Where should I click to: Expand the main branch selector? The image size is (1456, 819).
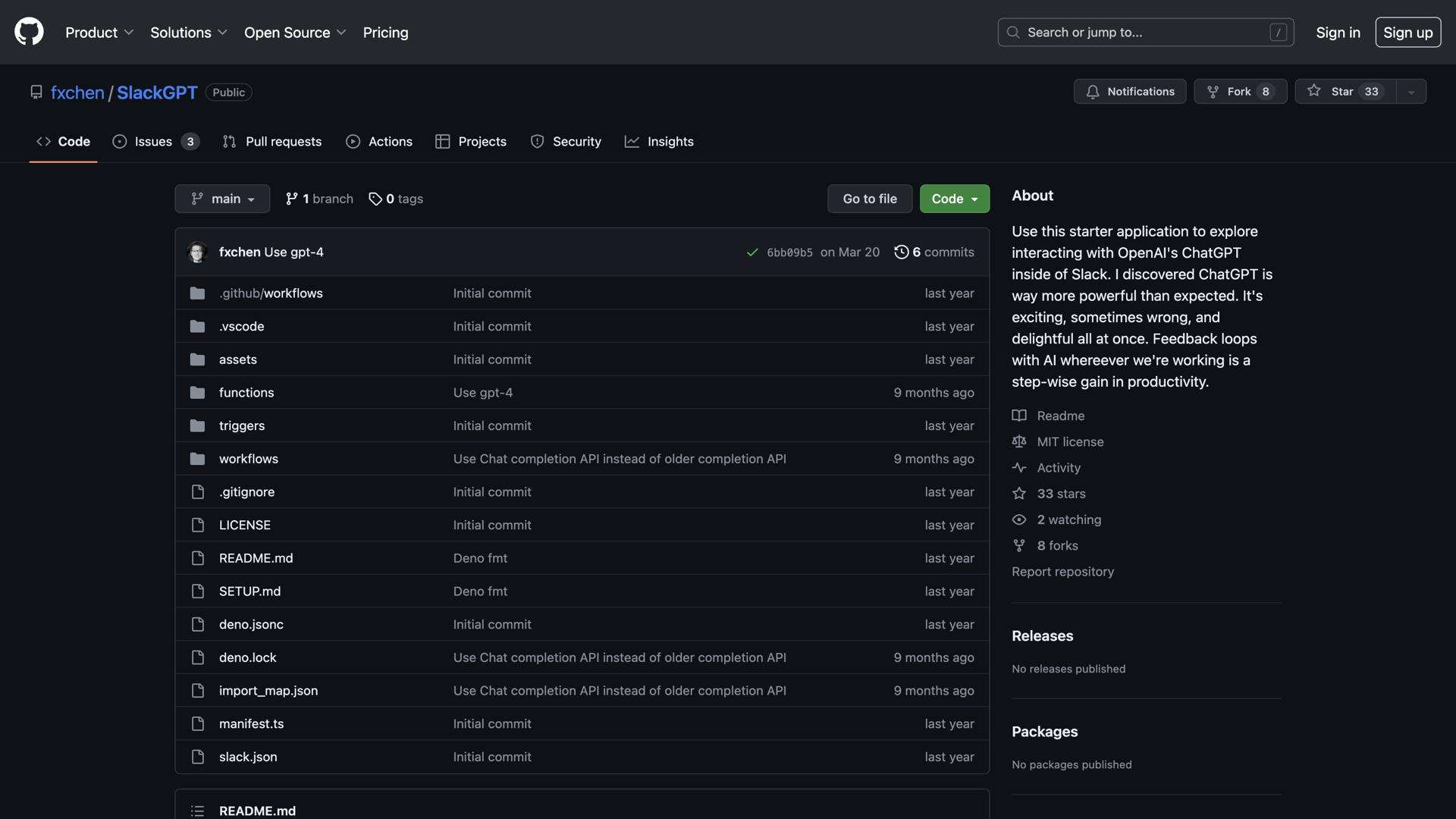(222, 199)
